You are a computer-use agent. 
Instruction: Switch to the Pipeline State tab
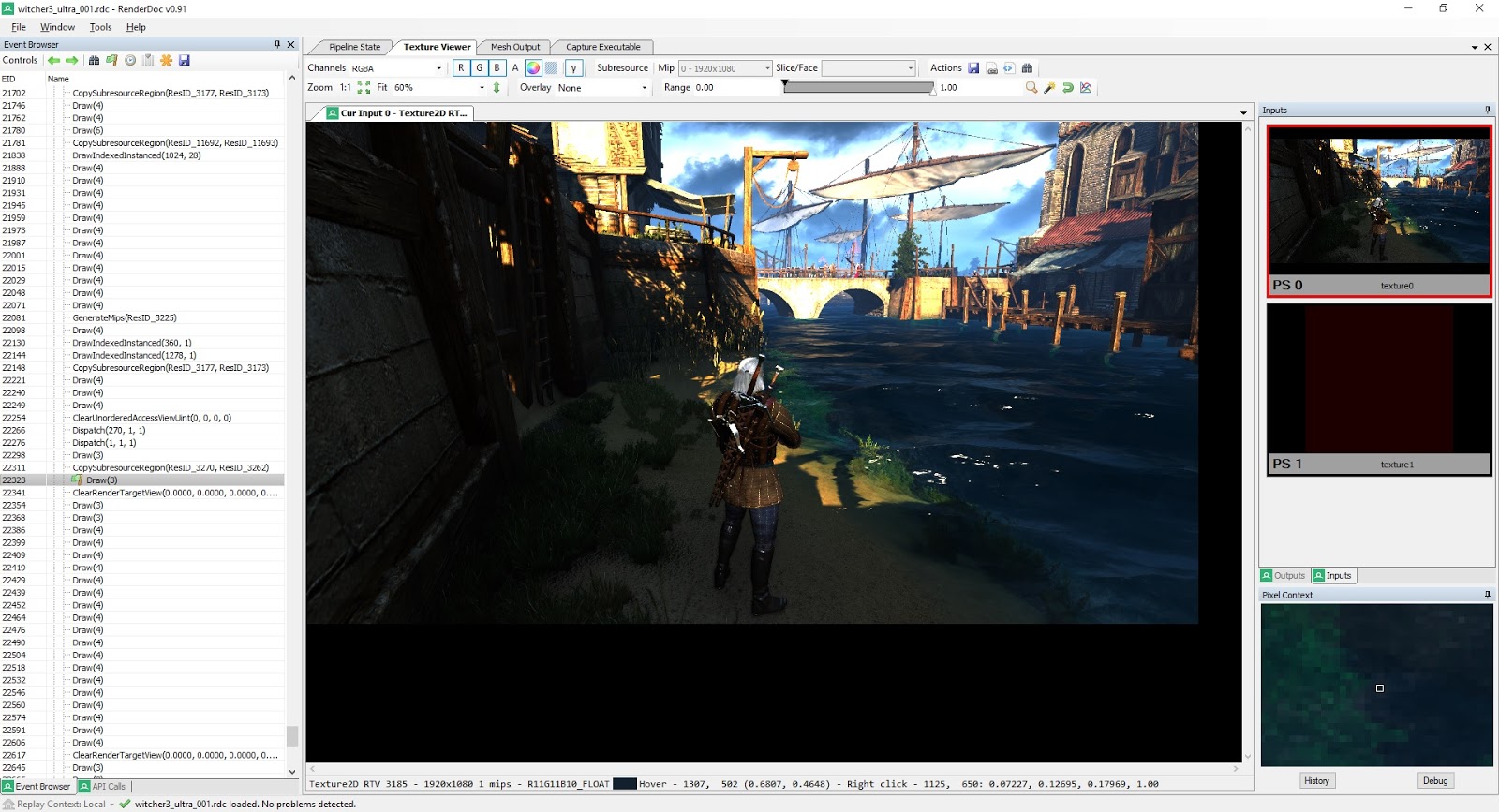[354, 47]
